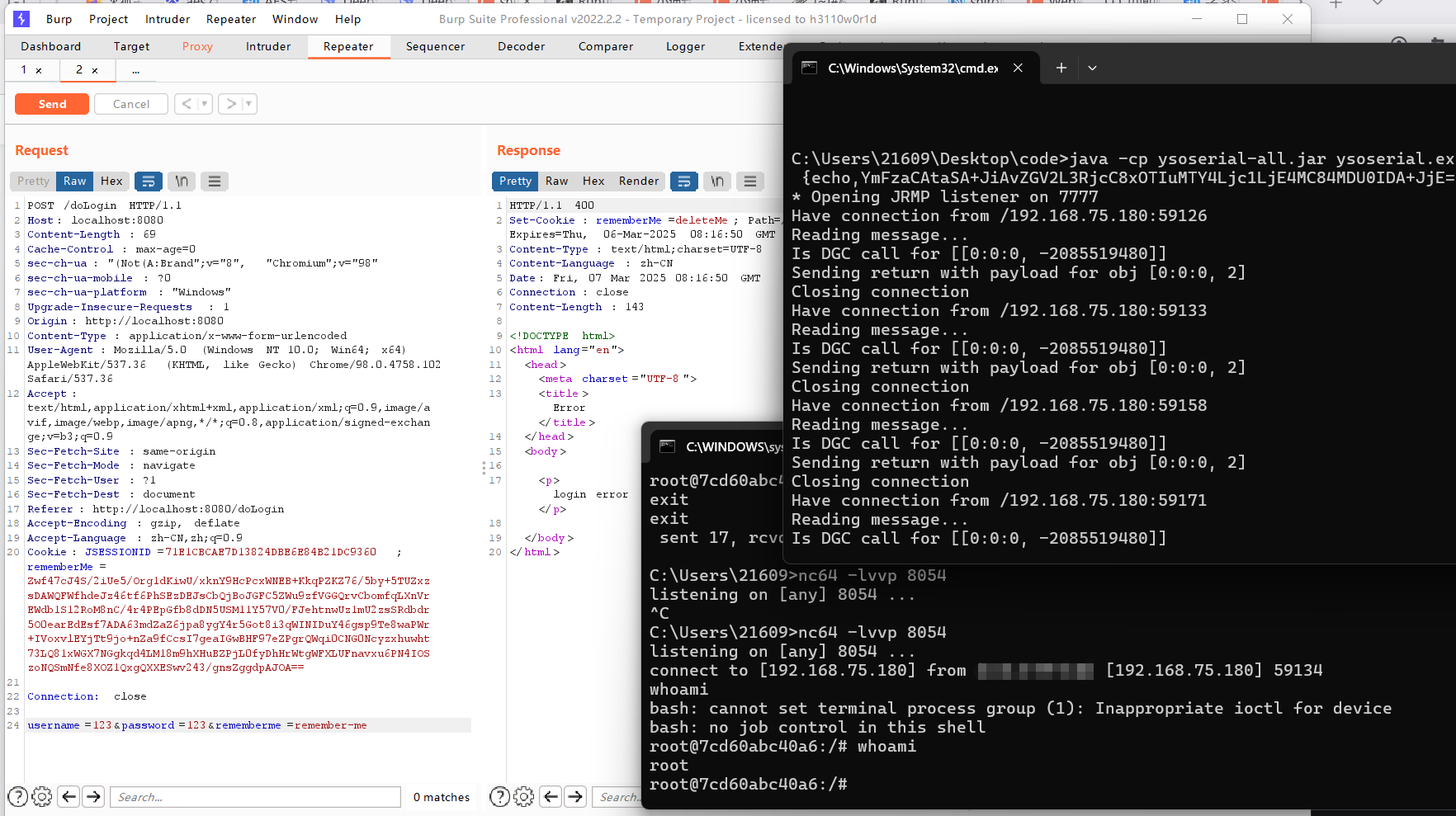Open response search settings gear
Viewport: 1456px width, 816px height.
click(524, 796)
